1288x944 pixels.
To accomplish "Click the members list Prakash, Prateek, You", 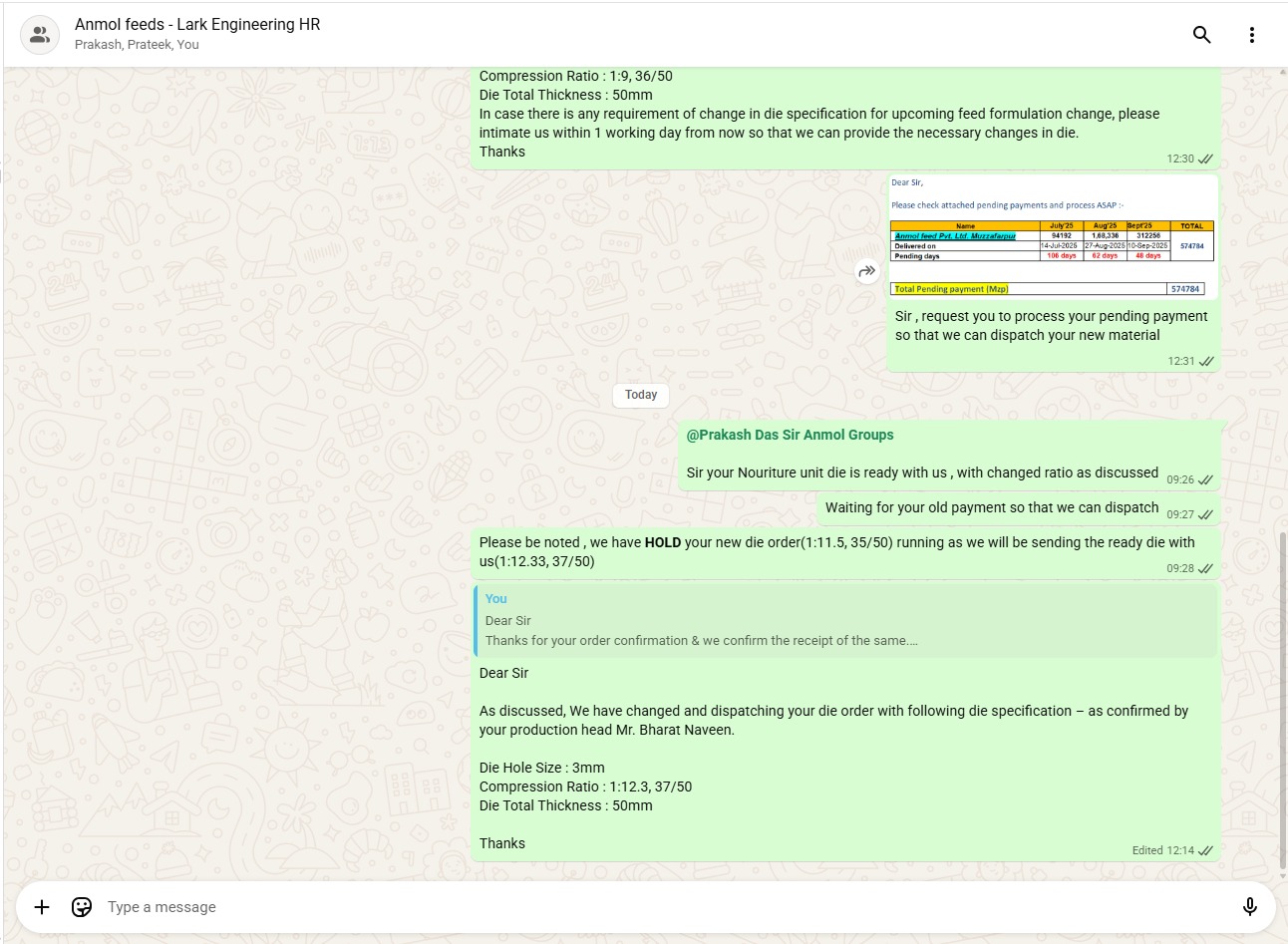I will point(137,45).
